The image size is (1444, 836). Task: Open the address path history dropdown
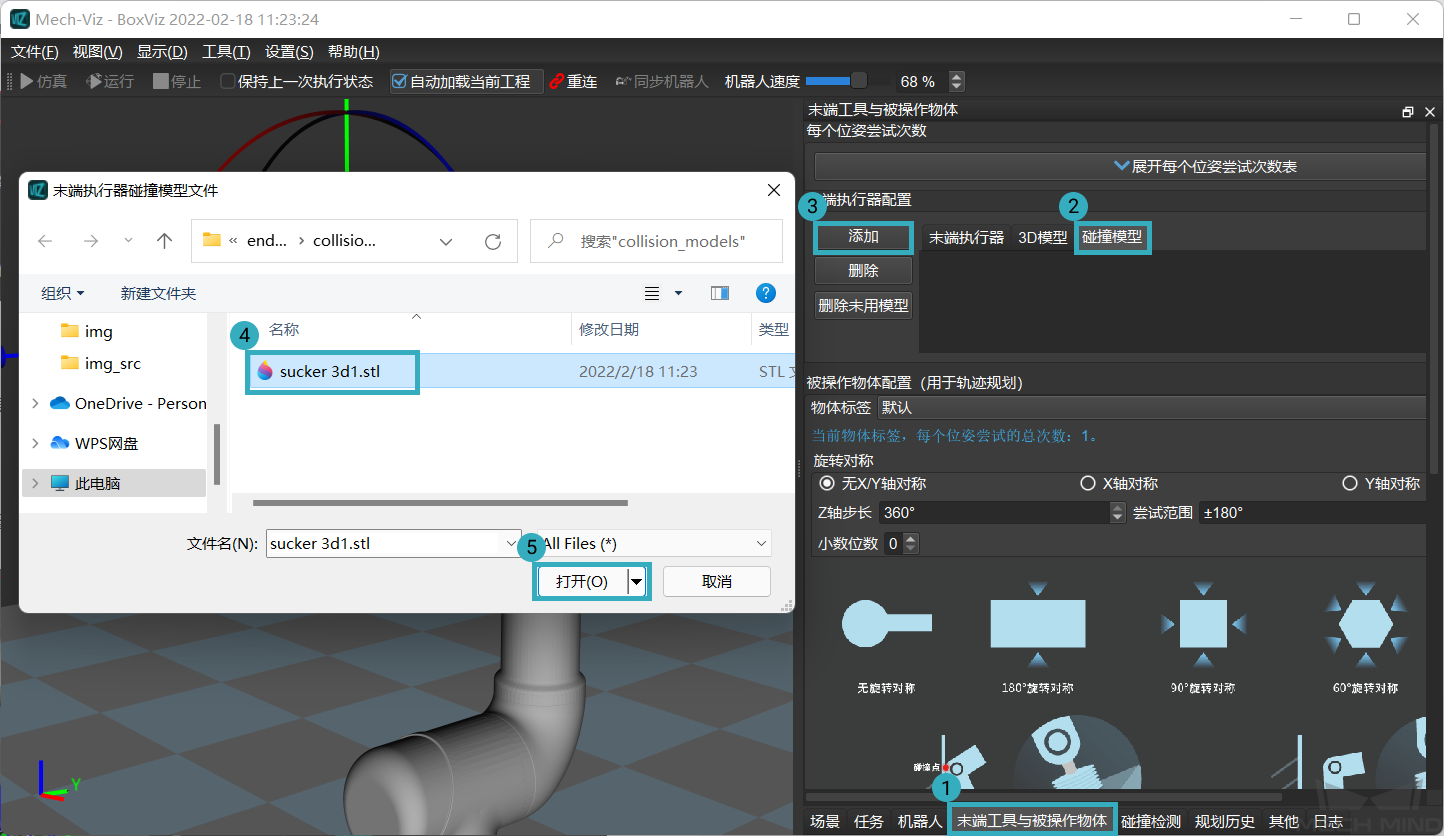[x=446, y=241]
